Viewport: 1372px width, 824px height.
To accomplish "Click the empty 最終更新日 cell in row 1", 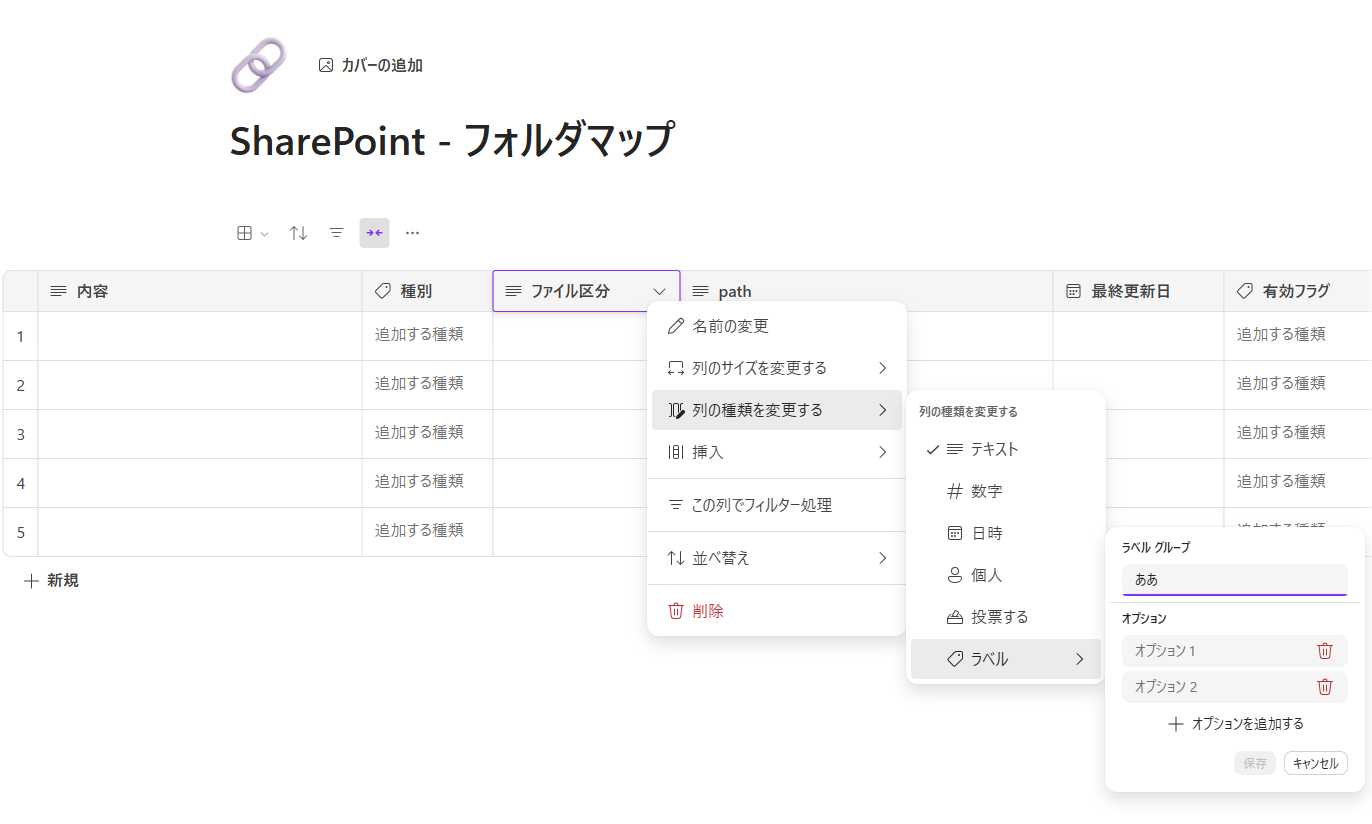I will point(1138,336).
